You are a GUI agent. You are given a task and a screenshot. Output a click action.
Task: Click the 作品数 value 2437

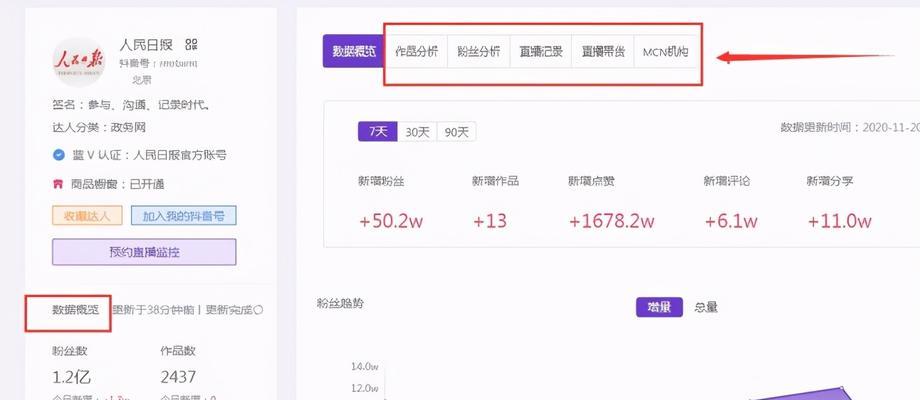(x=178, y=377)
